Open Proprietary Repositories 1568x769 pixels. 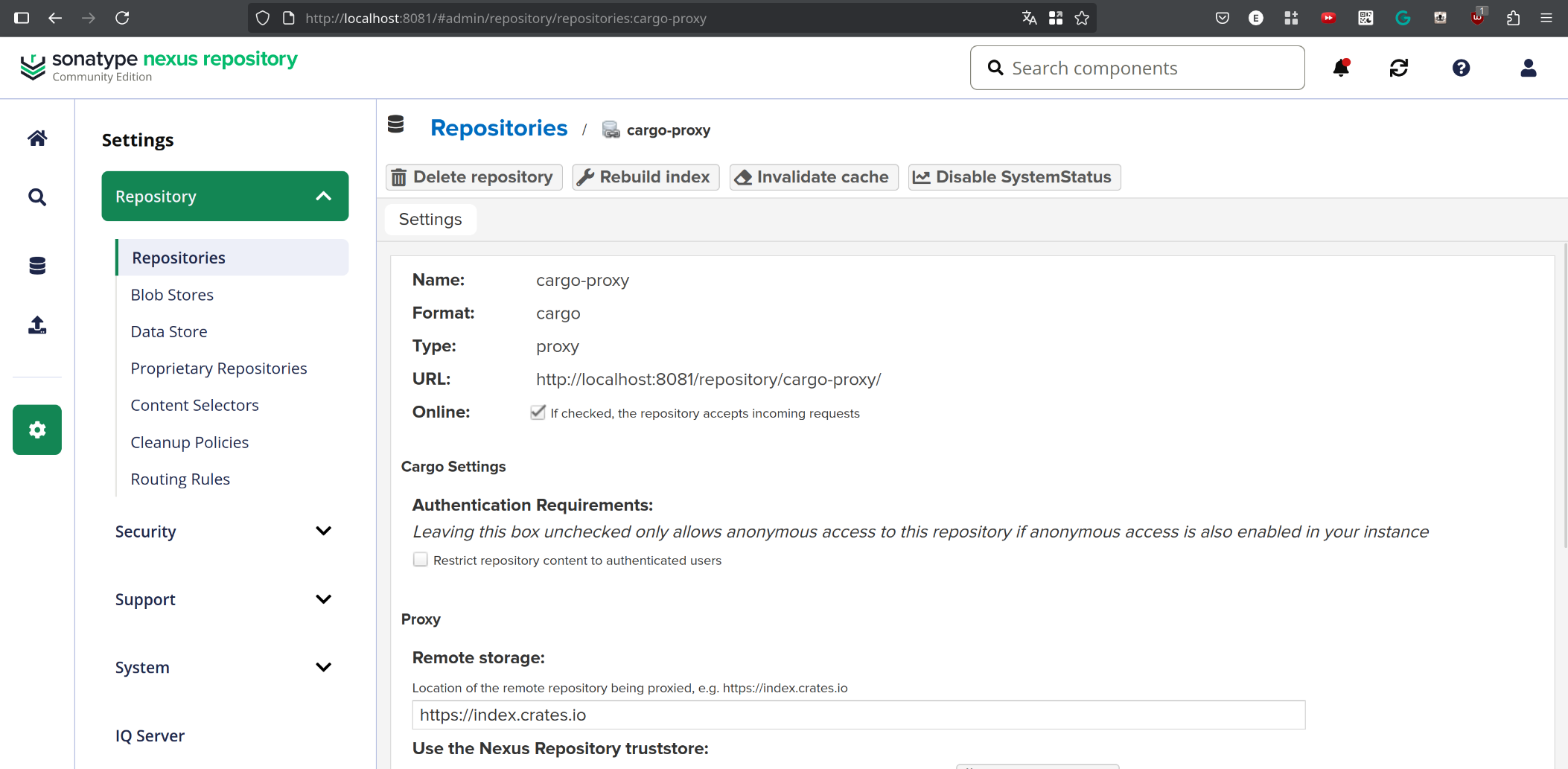[219, 368]
